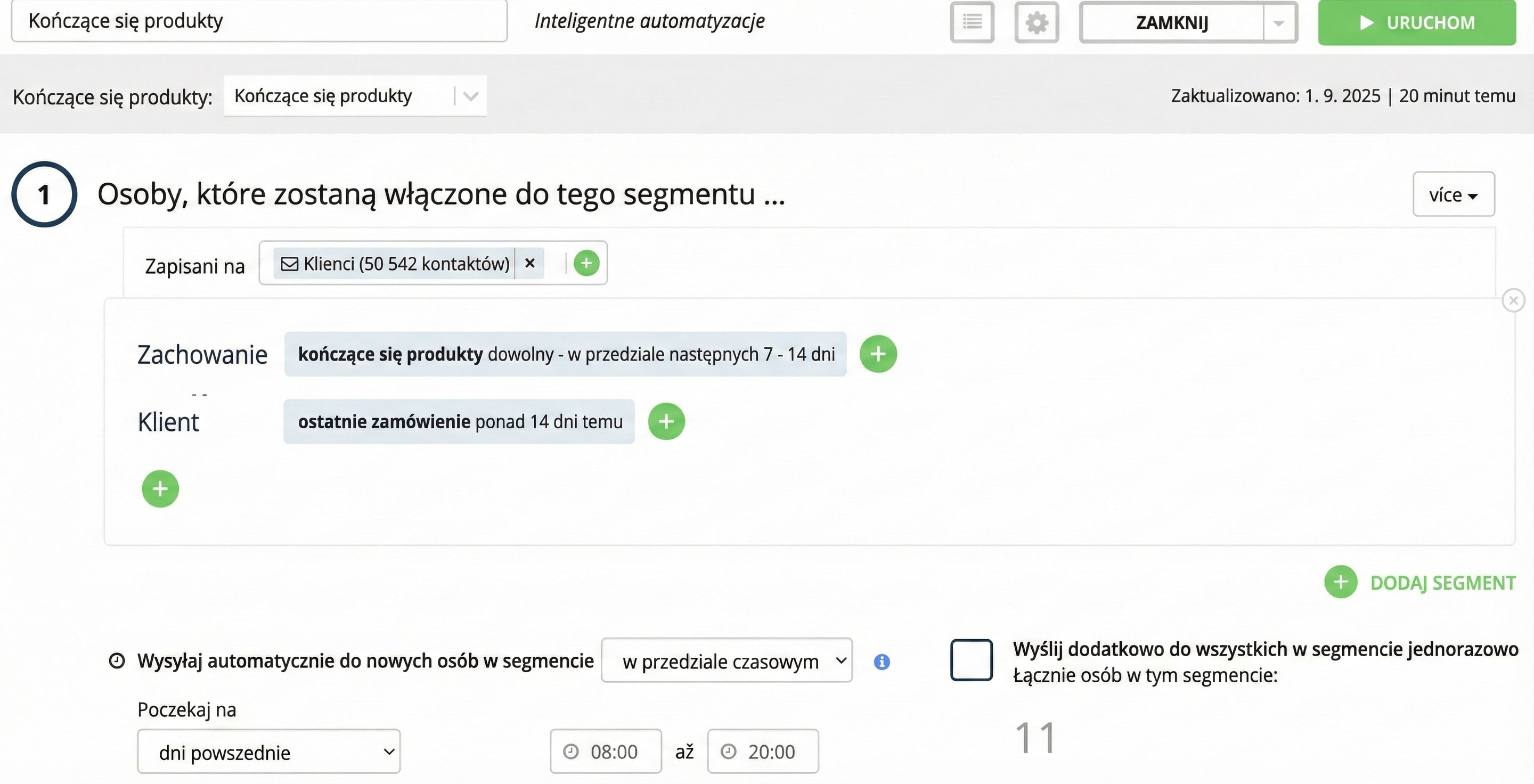Expand the ZAMKNIJ button dropdown arrow

[x=1278, y=22]
